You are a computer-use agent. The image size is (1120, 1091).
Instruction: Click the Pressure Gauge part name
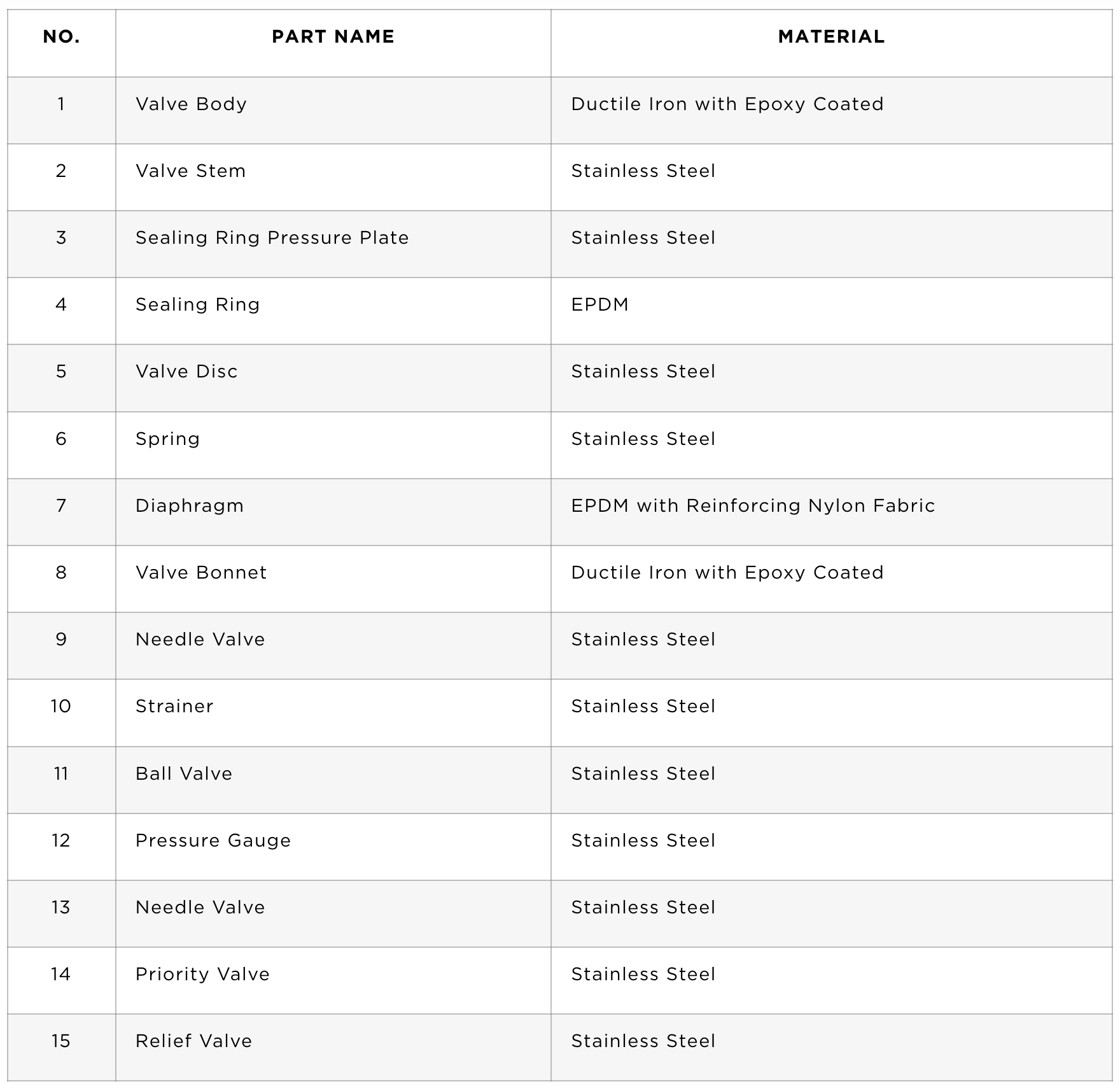click(x=213, y=841)
